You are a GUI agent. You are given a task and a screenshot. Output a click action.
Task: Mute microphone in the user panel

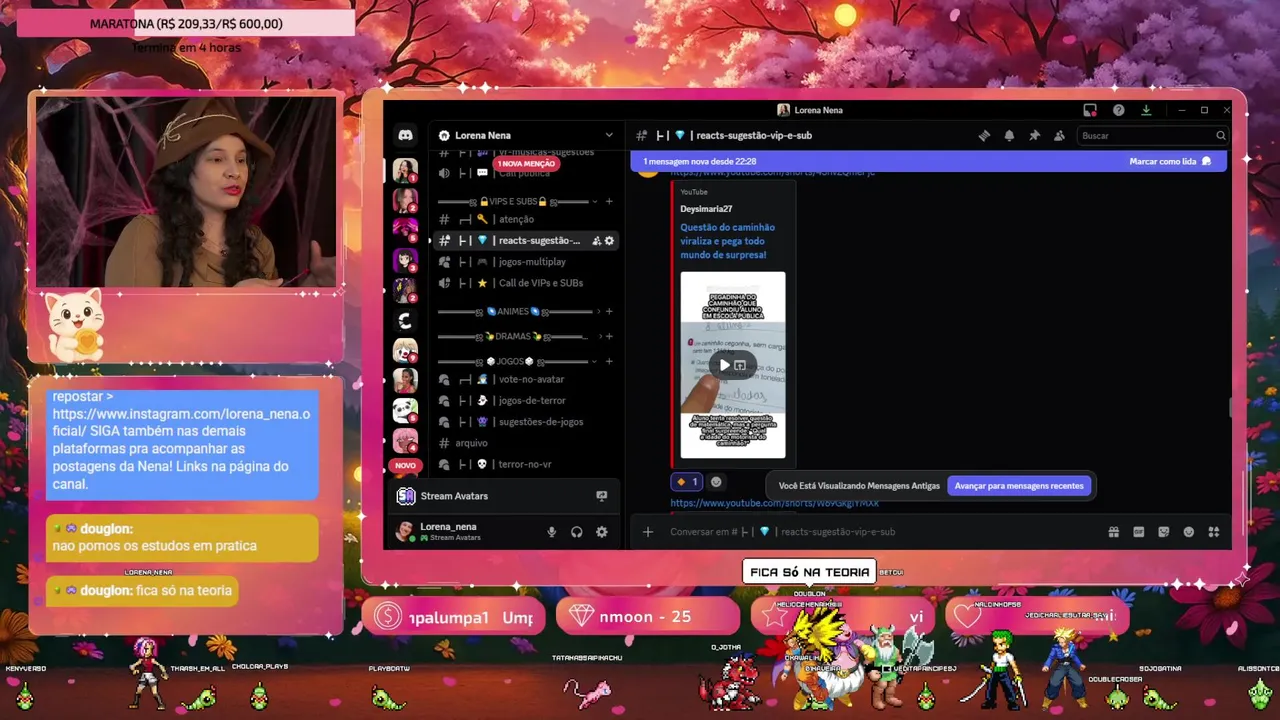[x=551, y=532]
